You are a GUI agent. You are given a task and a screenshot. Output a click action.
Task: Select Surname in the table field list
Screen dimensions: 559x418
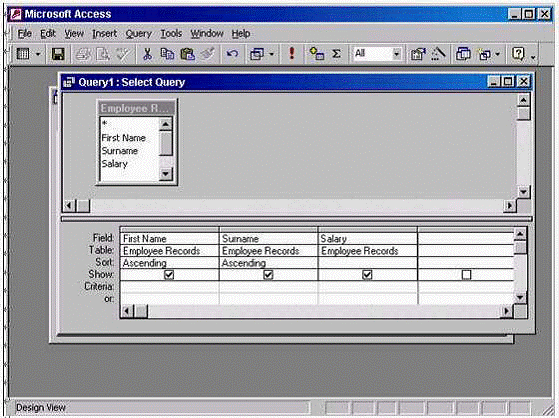[x=119, y=151]
